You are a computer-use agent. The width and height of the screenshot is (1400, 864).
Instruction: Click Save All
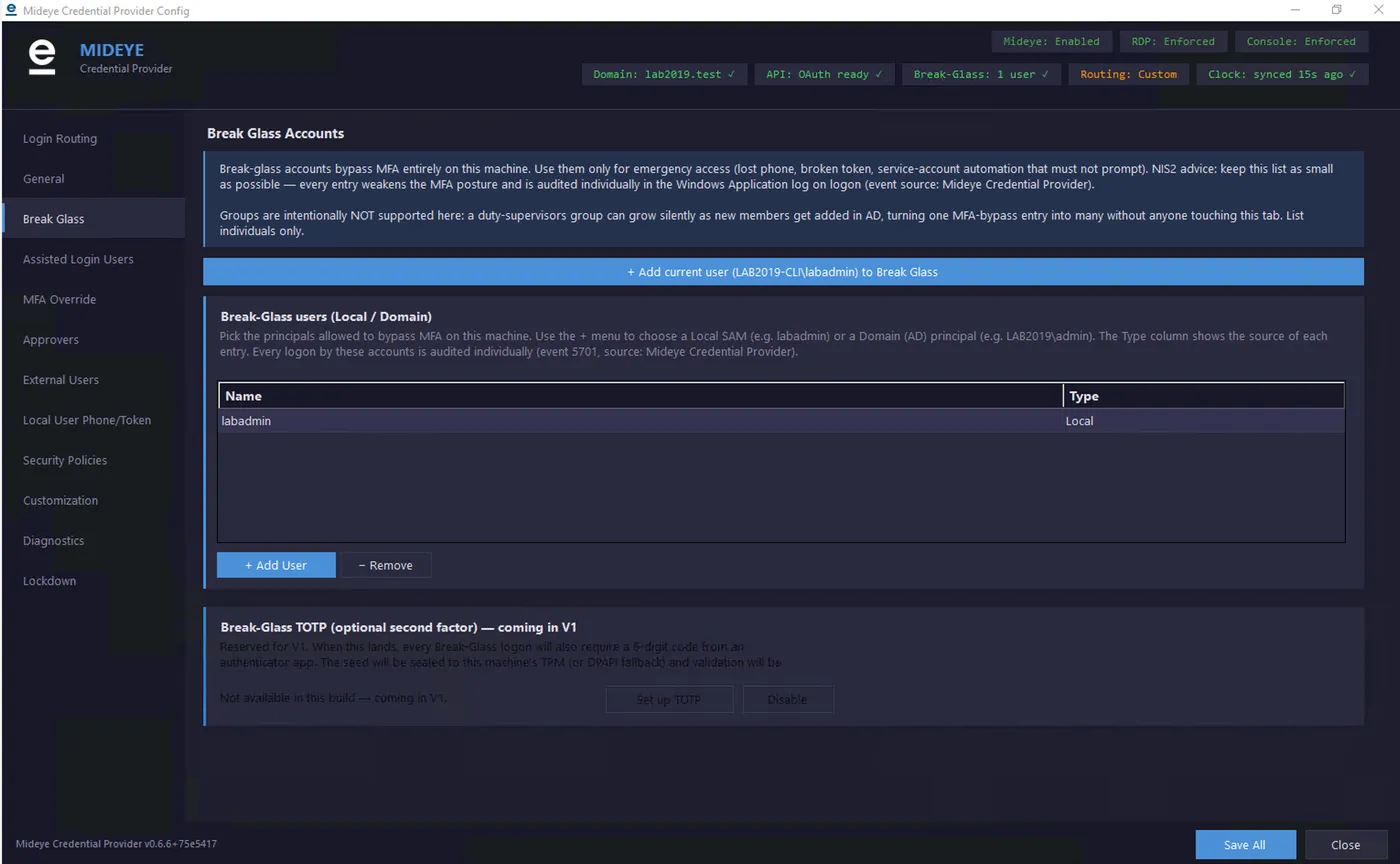pos(1245,845)
